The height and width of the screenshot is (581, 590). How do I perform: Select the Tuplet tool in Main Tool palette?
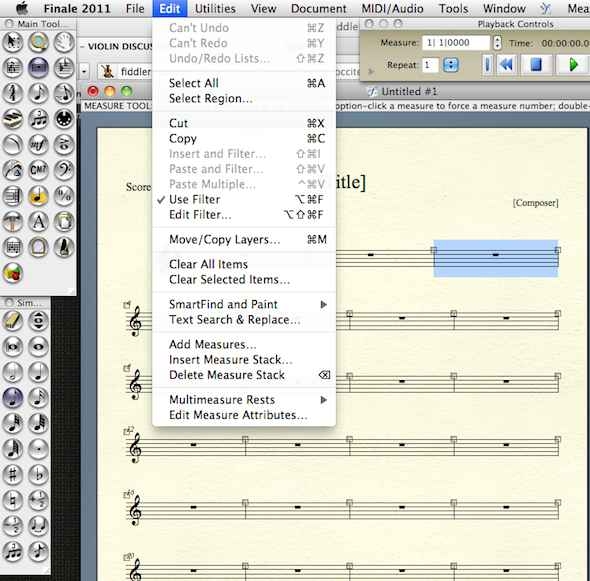click(x=38, y=119)
